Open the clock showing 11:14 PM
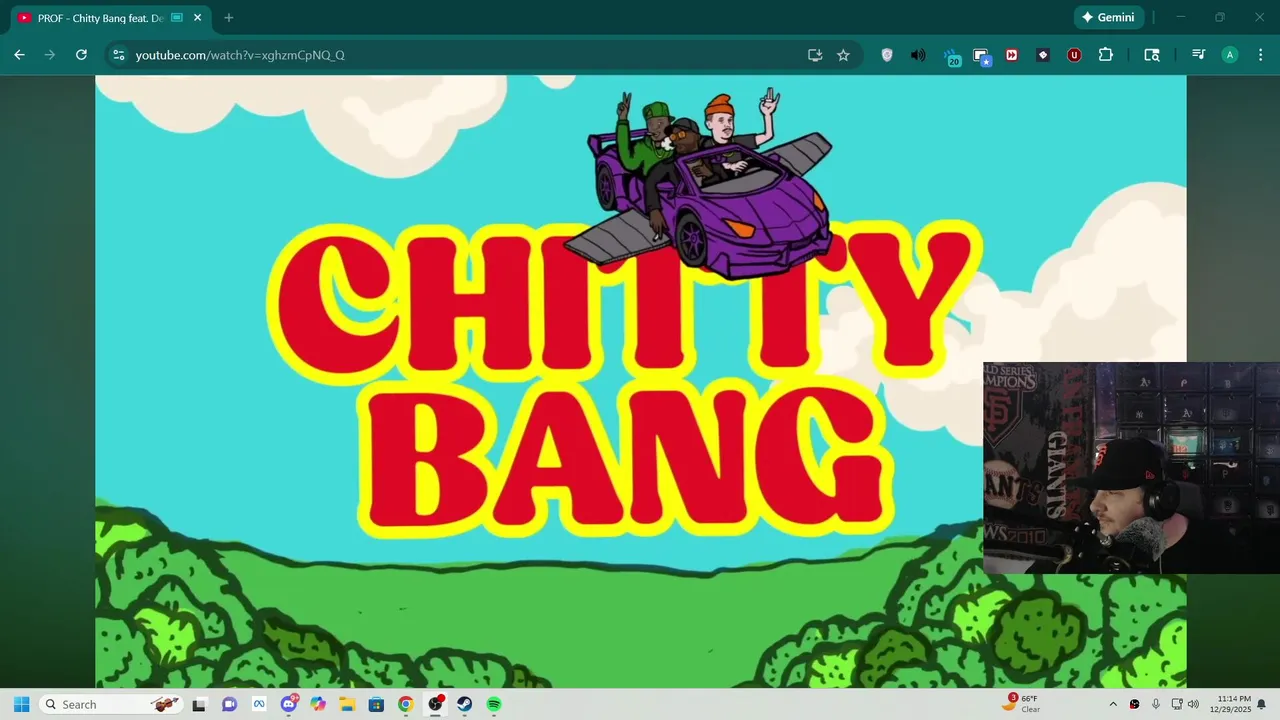The width and height of the screenshot is (1280, 720). coord(1230,704)
